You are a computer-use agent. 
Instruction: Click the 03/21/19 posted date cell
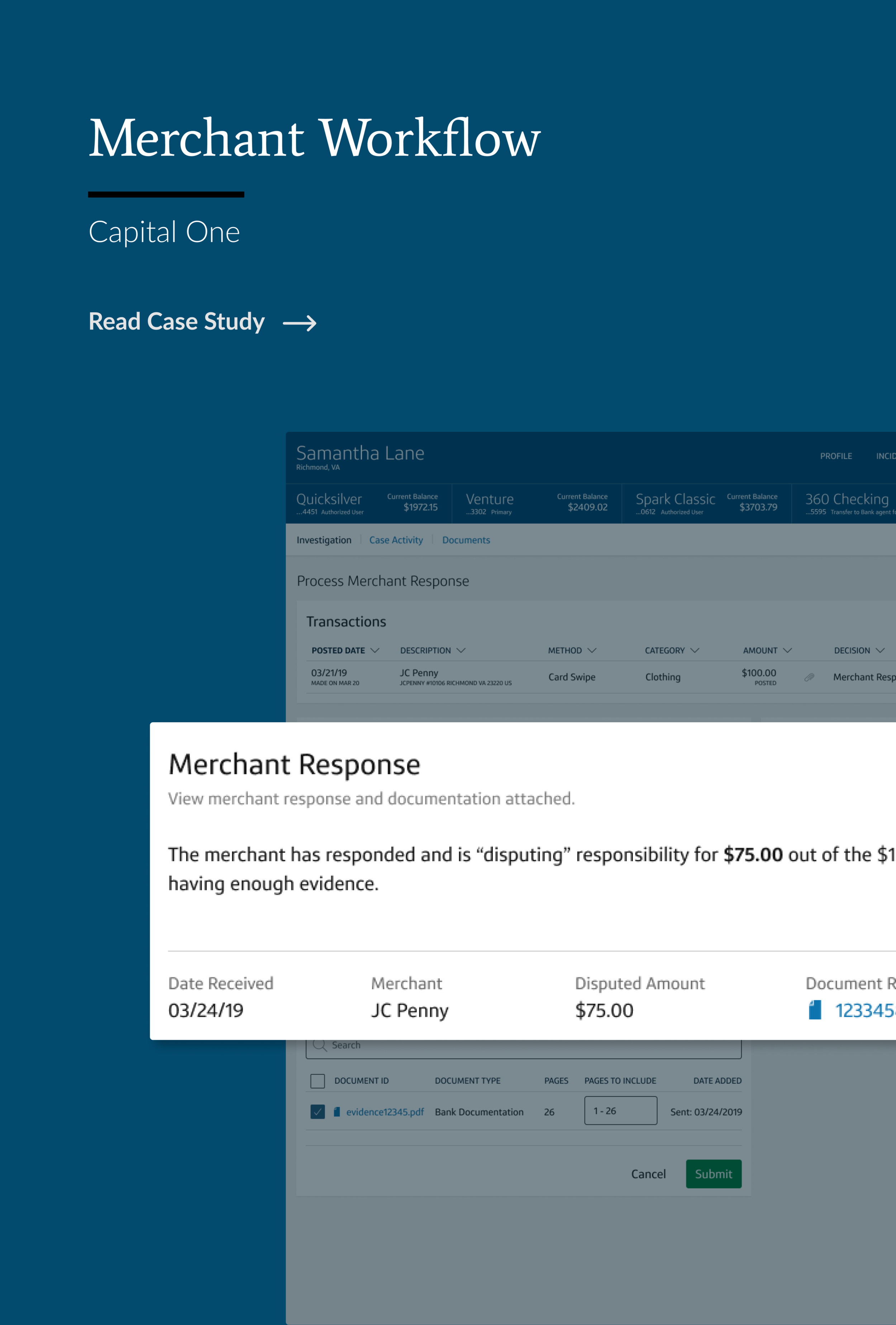329,673
